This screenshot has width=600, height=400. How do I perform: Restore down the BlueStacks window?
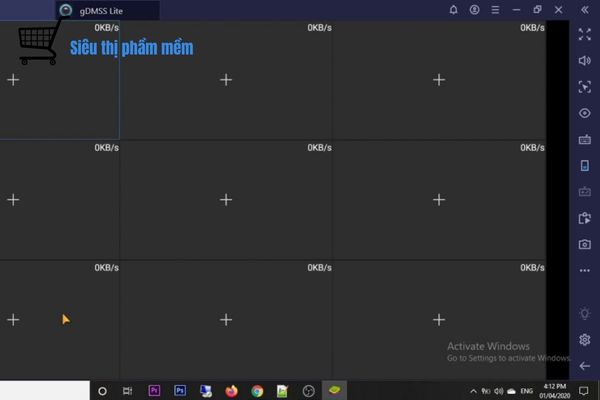coord(537,10)
